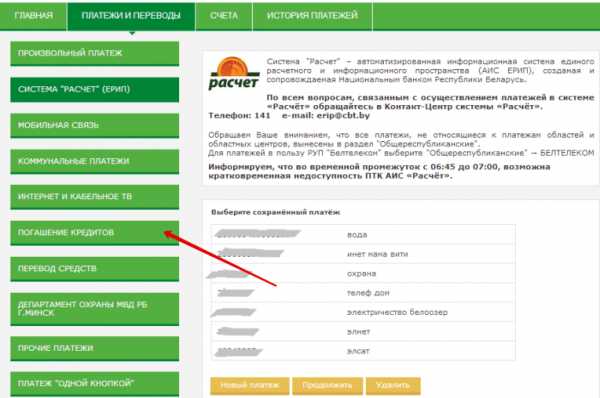
Task: Select saved payment "инет мама вити"
Action: tap(363, 254)
